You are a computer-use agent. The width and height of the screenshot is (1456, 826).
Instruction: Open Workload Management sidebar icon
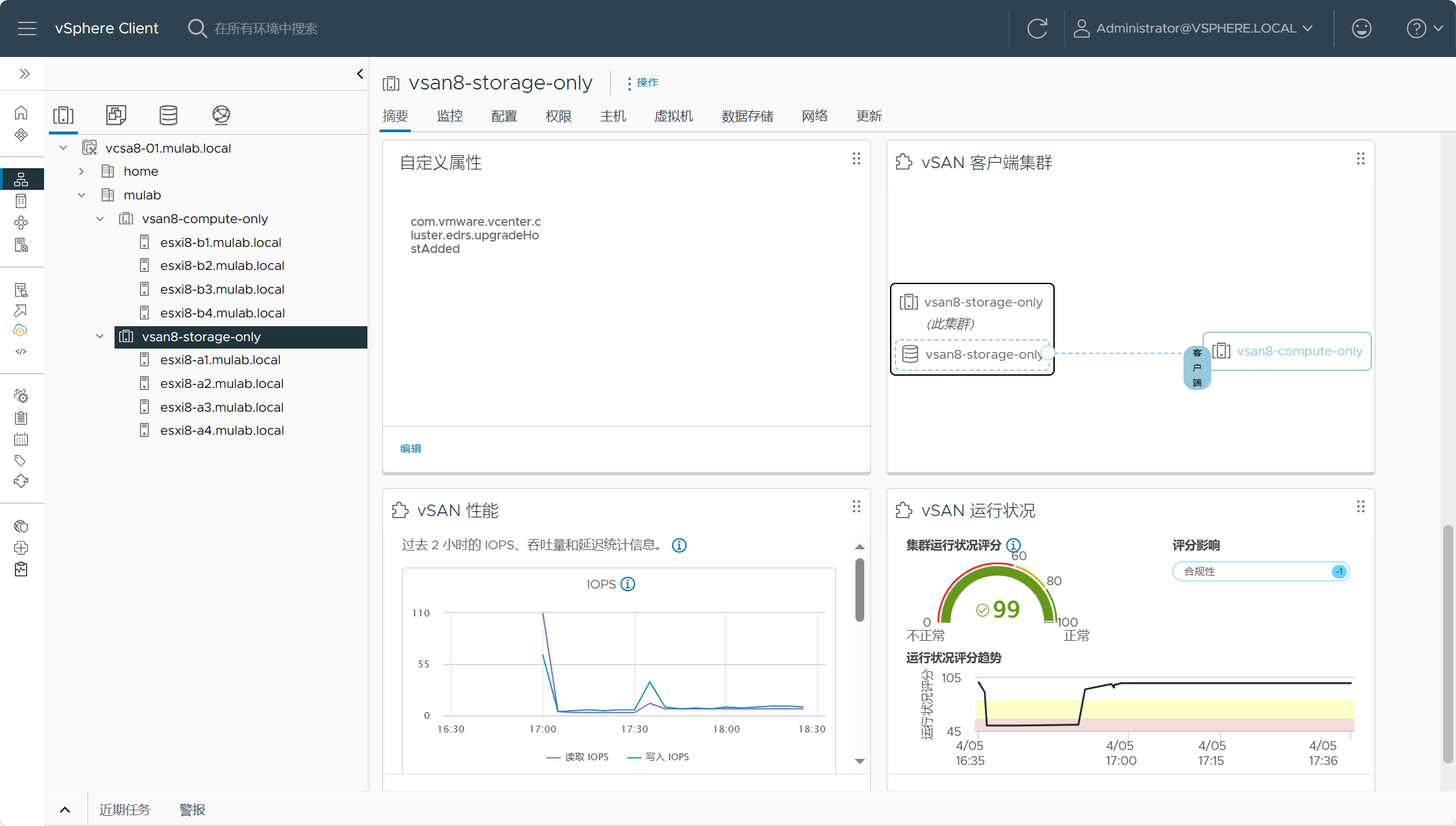click(21, 223)
